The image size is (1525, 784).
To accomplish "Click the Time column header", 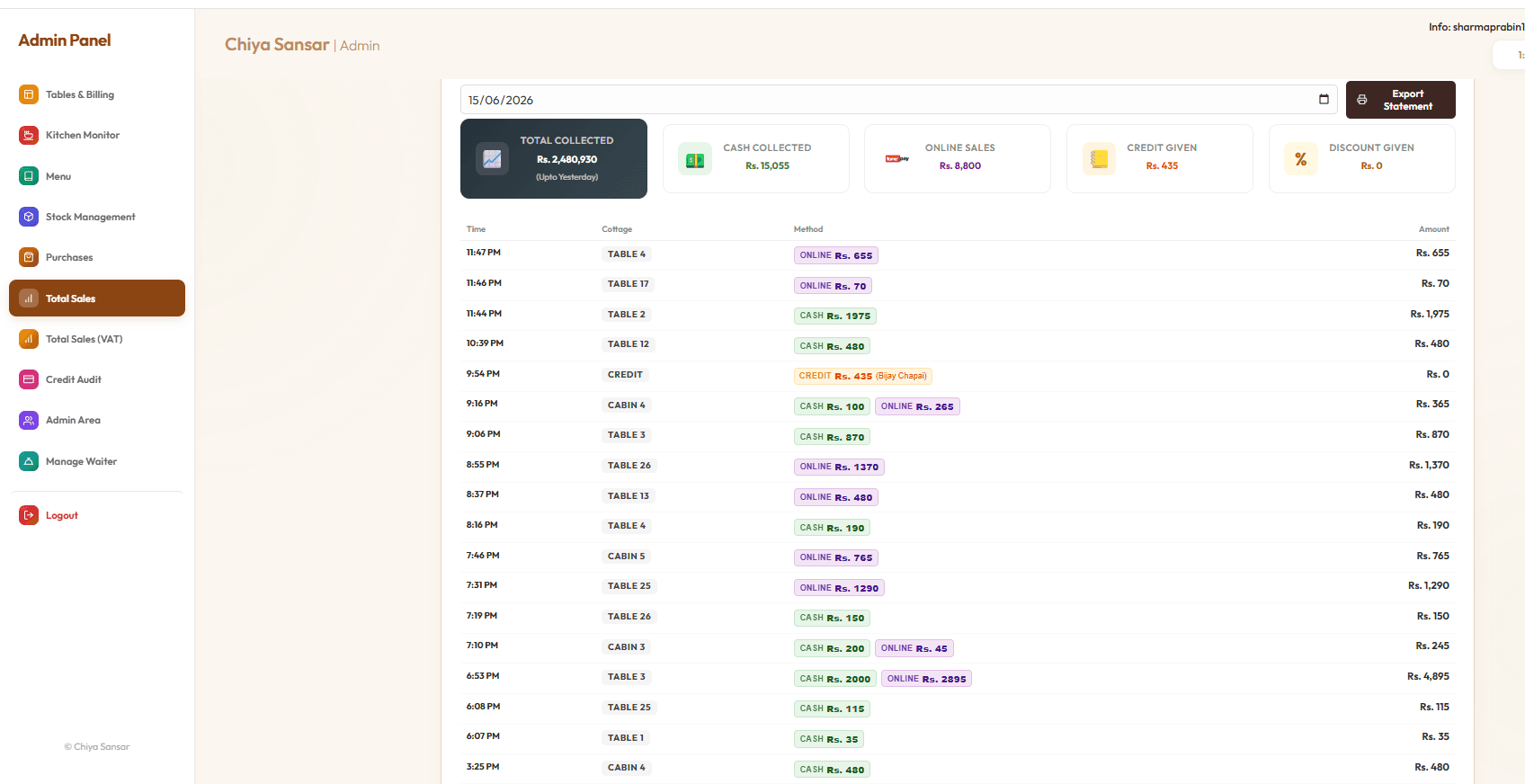I will click(476, 229).
